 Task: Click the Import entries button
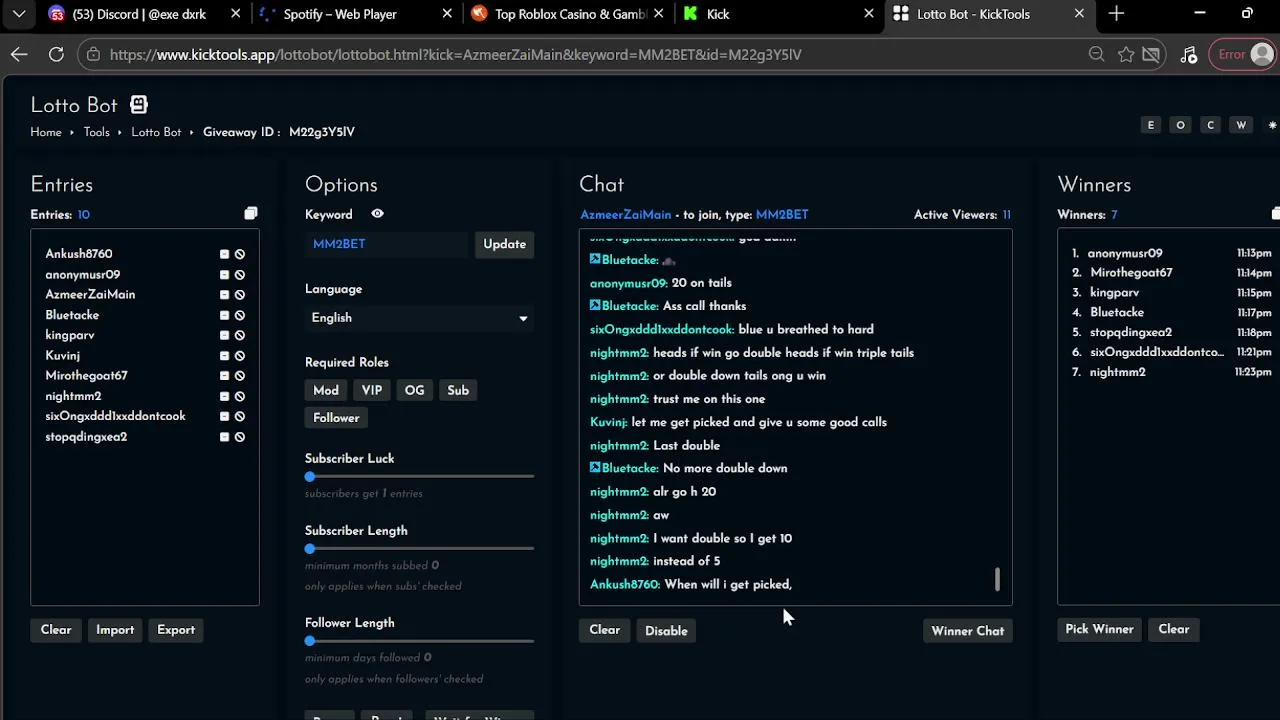(115, 630)
